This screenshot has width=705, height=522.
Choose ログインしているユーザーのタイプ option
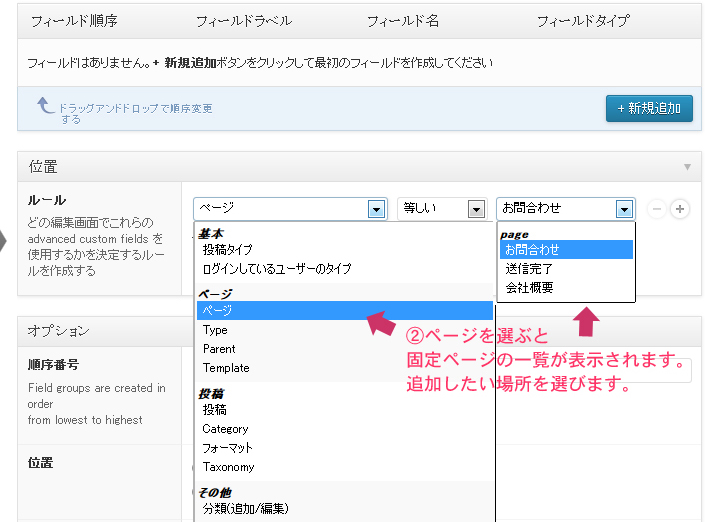[276, 269]
